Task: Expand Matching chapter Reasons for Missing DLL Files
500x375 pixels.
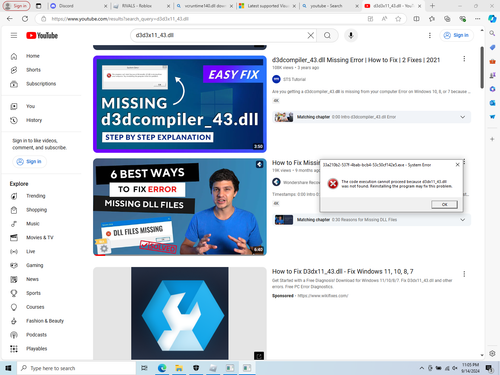Action: pos(463,220)
